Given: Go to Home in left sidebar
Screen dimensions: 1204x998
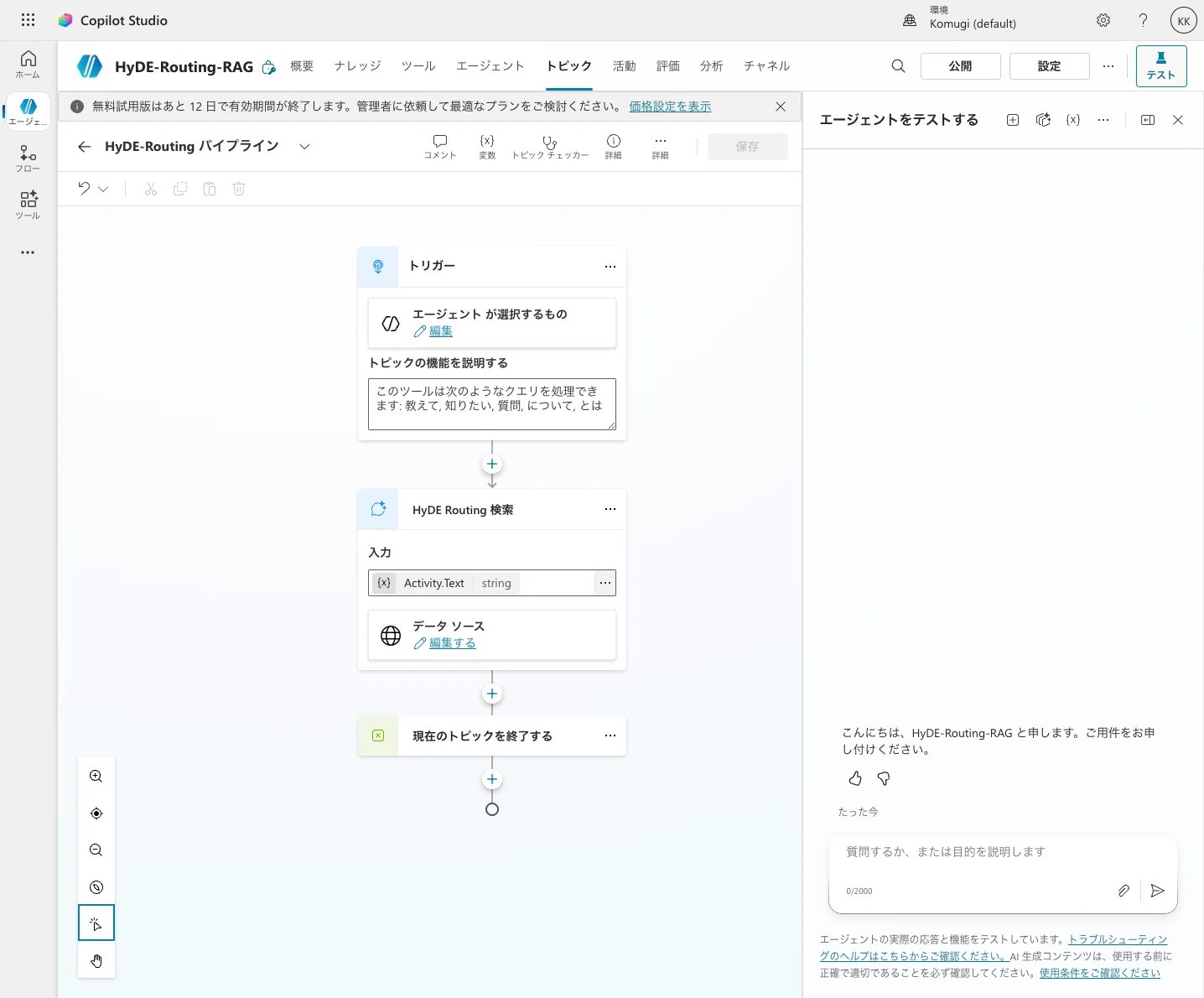Looking at the screenshot, I should [28, 64].
